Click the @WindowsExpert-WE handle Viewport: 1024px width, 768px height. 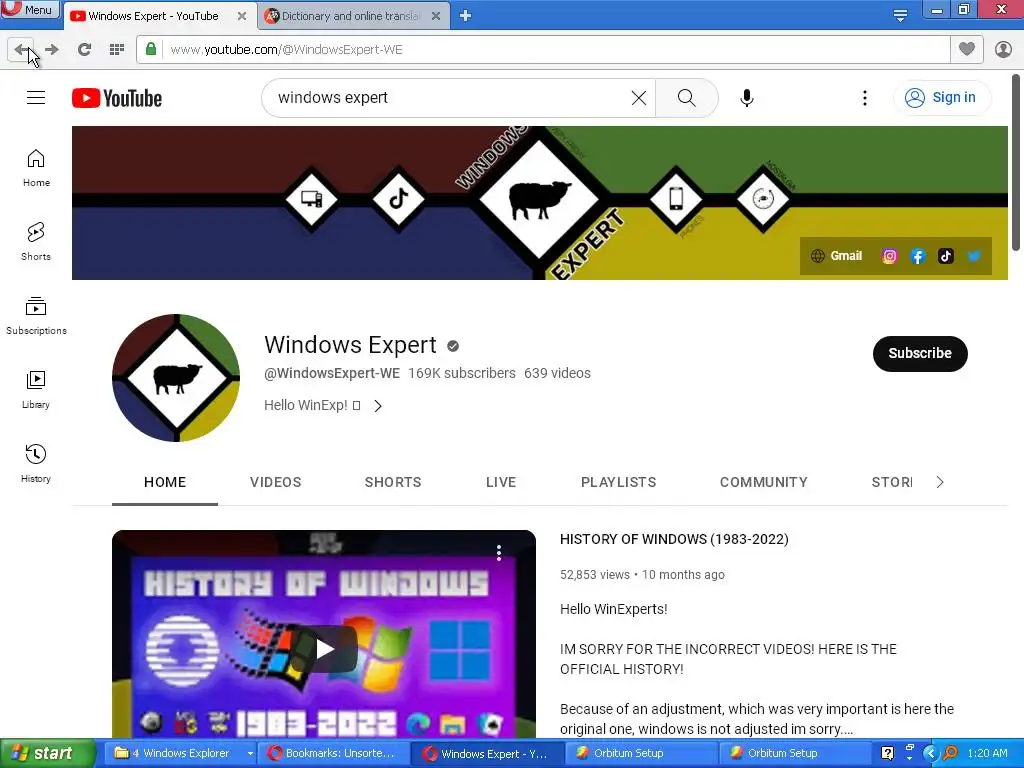(332, 374)
